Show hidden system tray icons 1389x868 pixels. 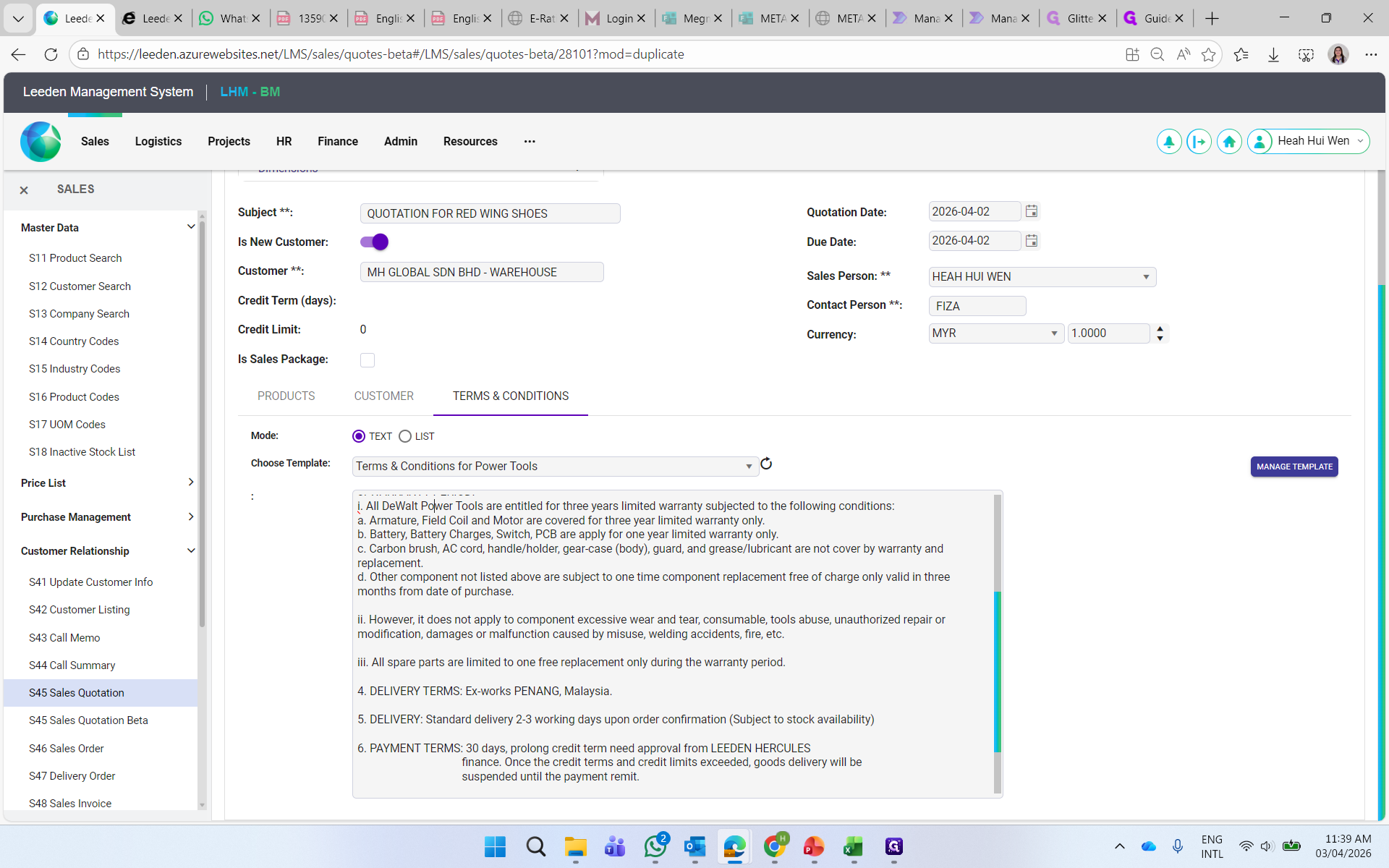[1119, 846]
